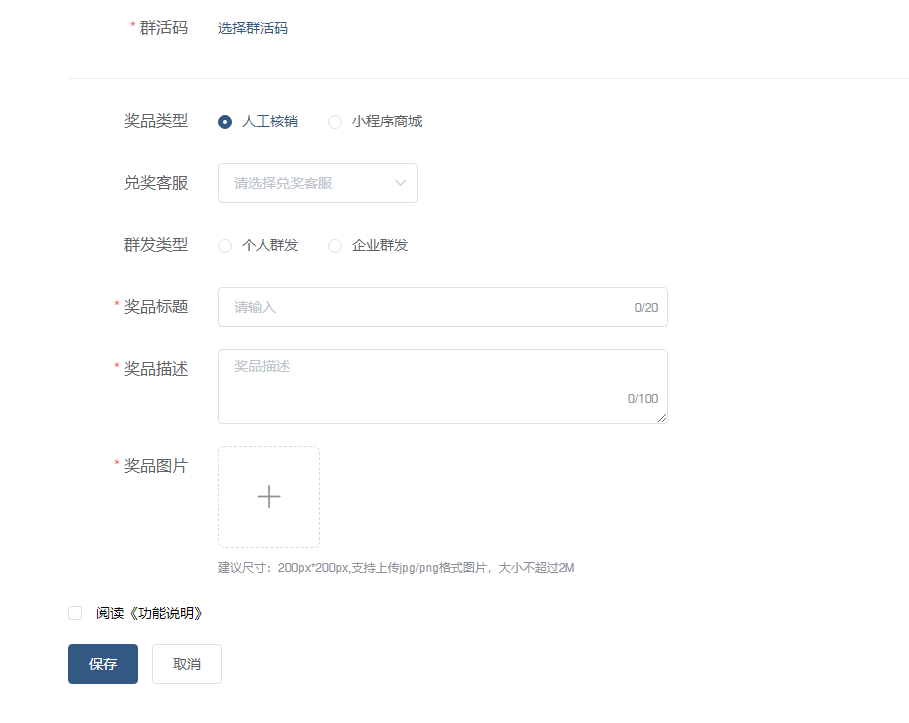Select the 人工核销 prize type
This screenshot has height=723, width=909.
(225, 122)
